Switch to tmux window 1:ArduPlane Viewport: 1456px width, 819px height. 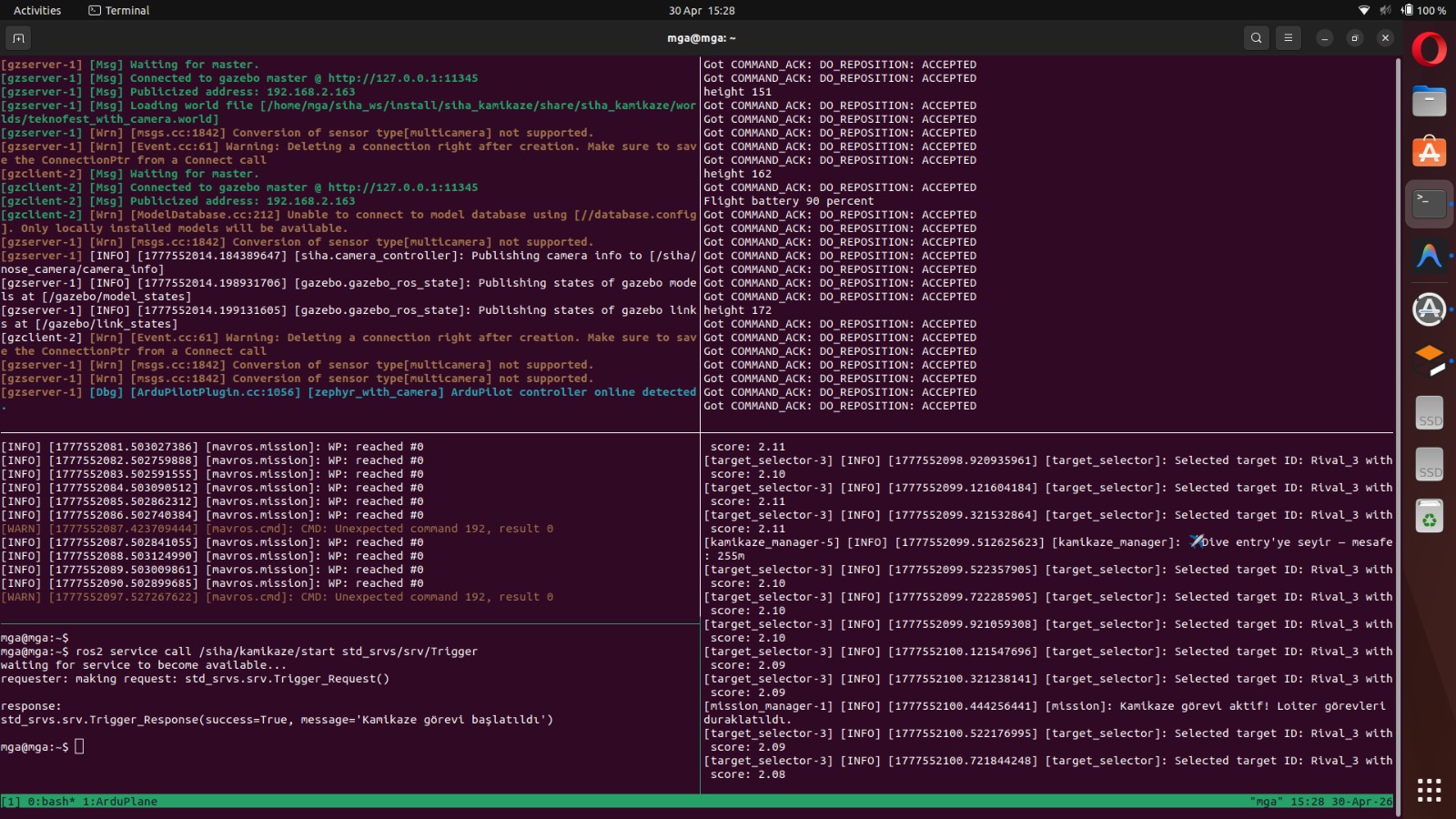(120, 802)
